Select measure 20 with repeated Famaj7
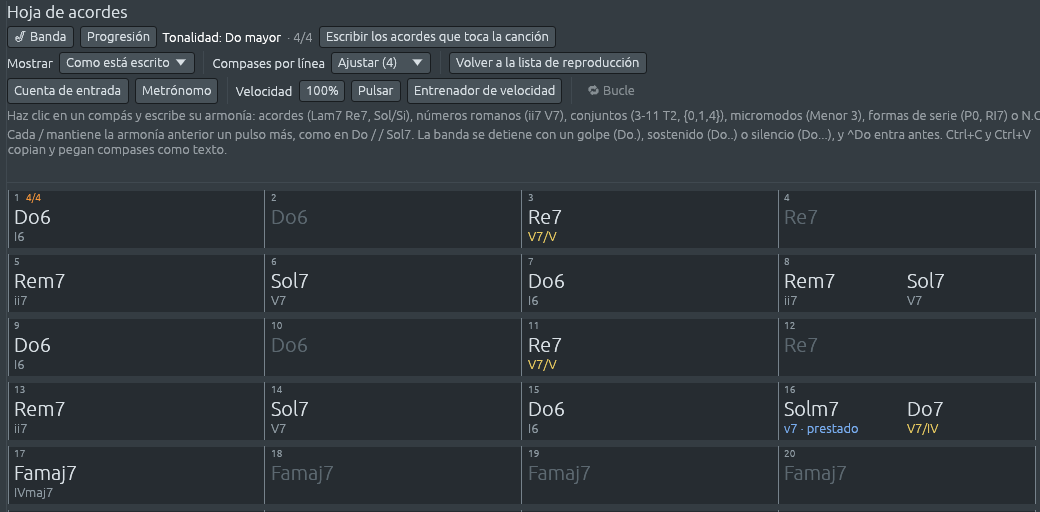 [x=907, y=475]
